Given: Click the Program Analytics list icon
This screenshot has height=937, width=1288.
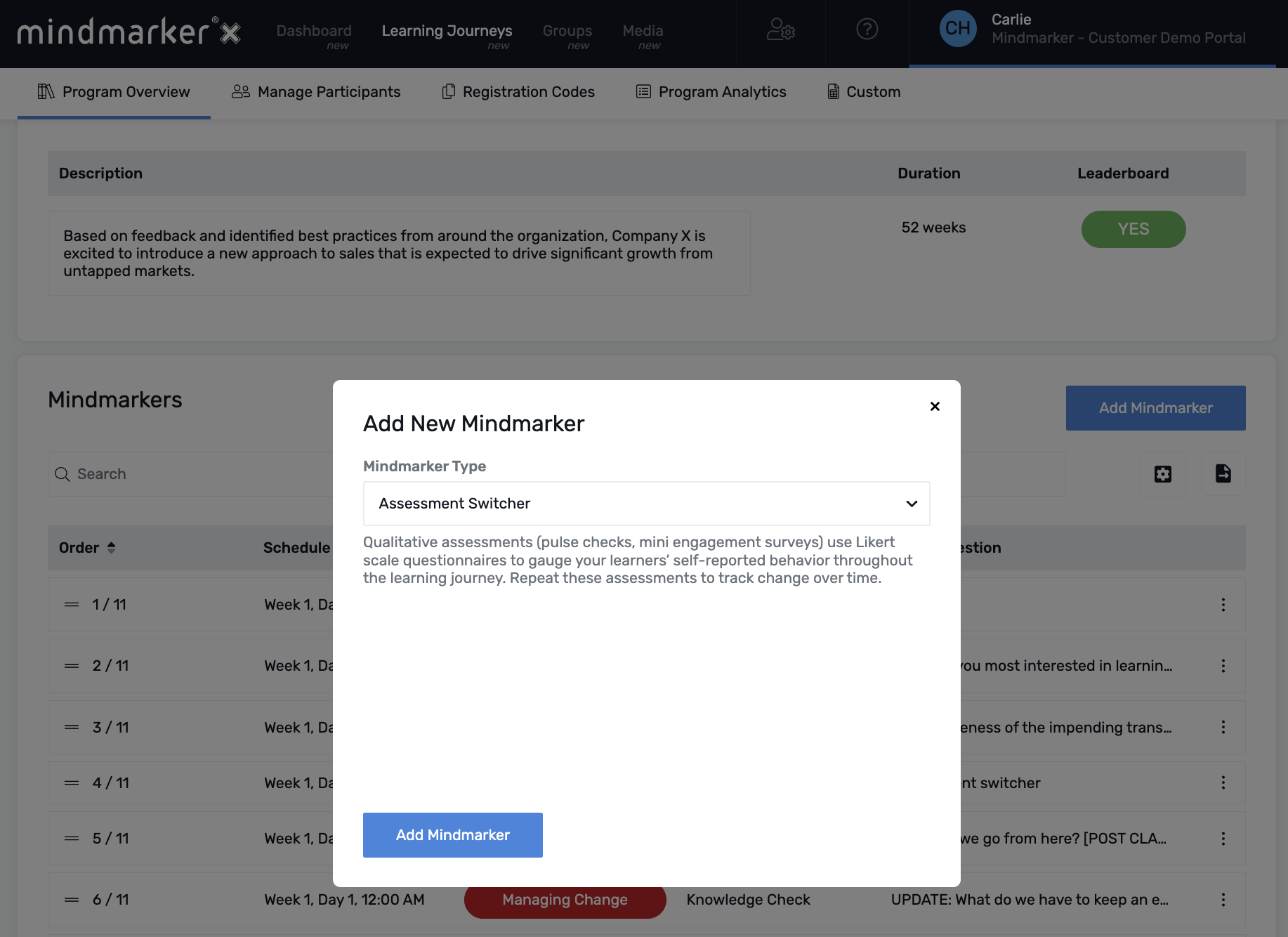Looking at the screenshot, I should pyautogui.click(x=643, y=91).
